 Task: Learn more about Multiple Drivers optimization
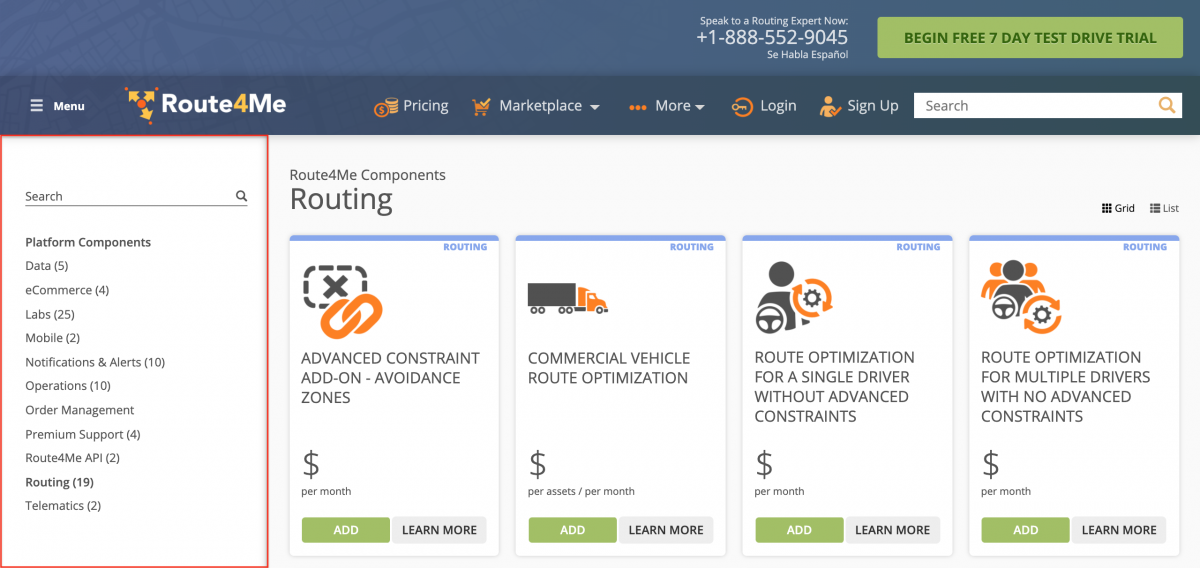pyautogui.click(x=1119, y=530)
